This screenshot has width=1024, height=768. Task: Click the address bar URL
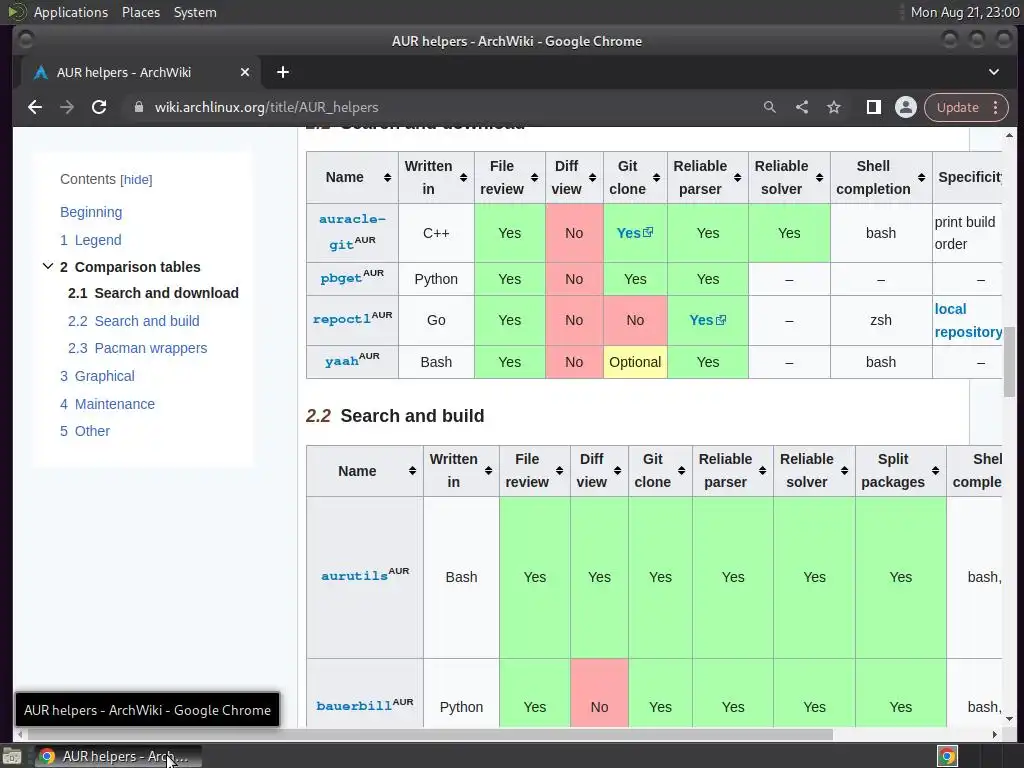(266, 107)
